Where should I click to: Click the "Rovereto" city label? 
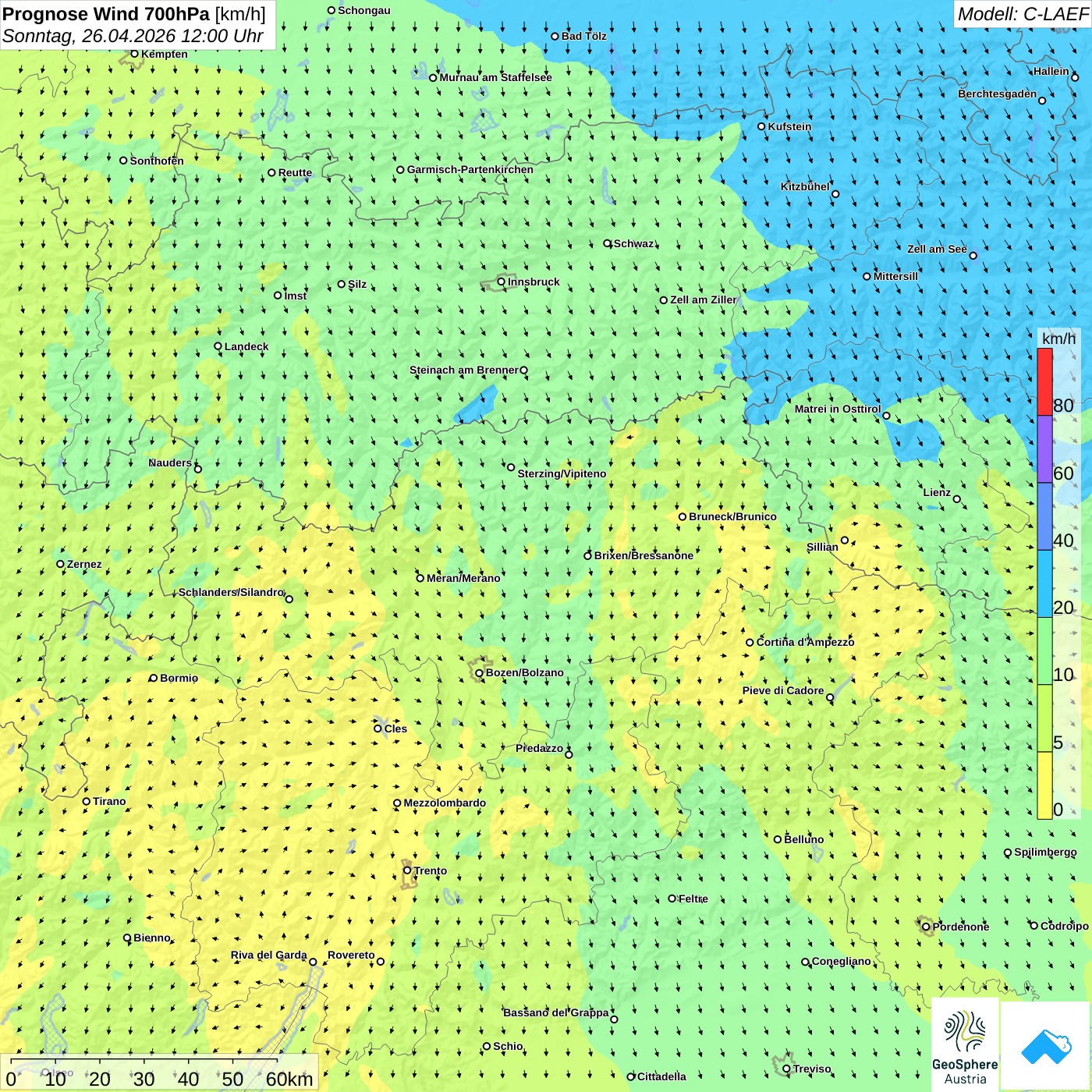click(x=351, y=955)
